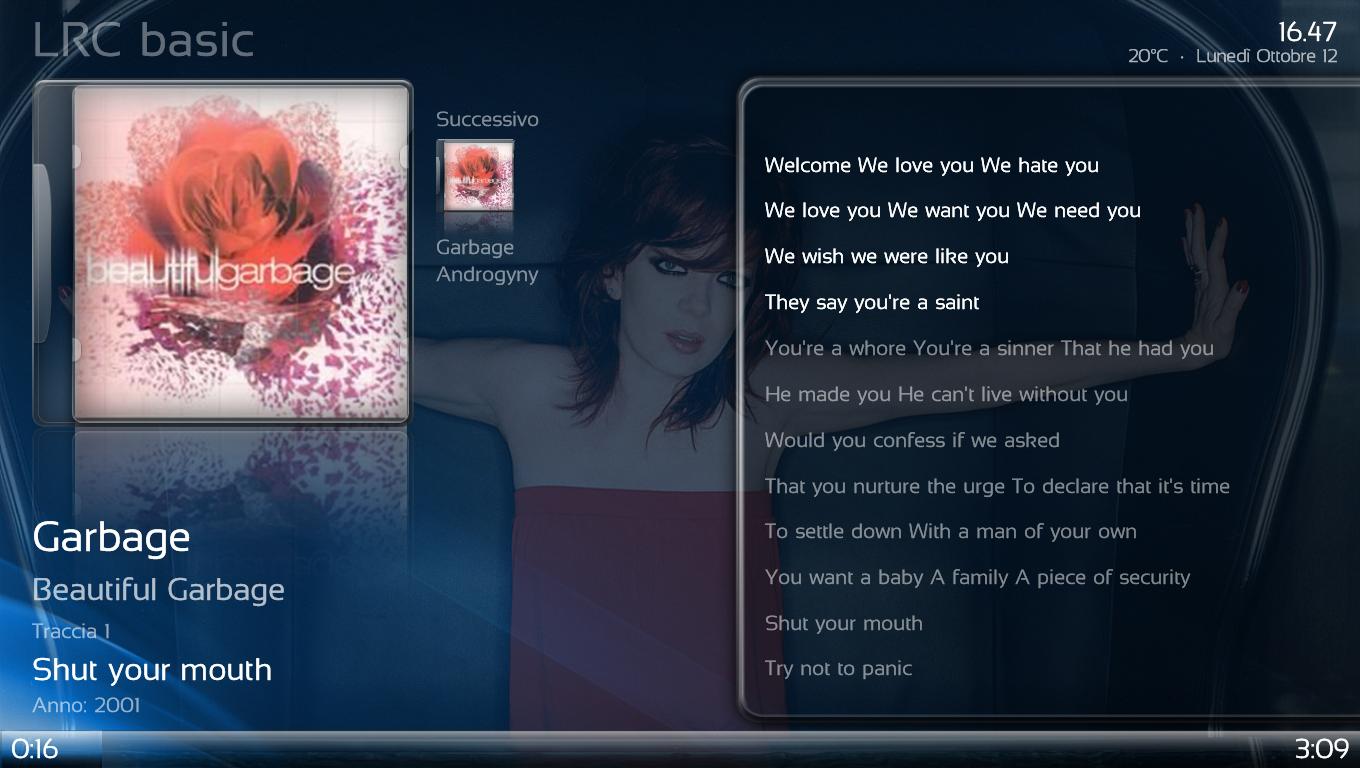Select lyric 'To settle down With a man of your own'

point(950,531)
